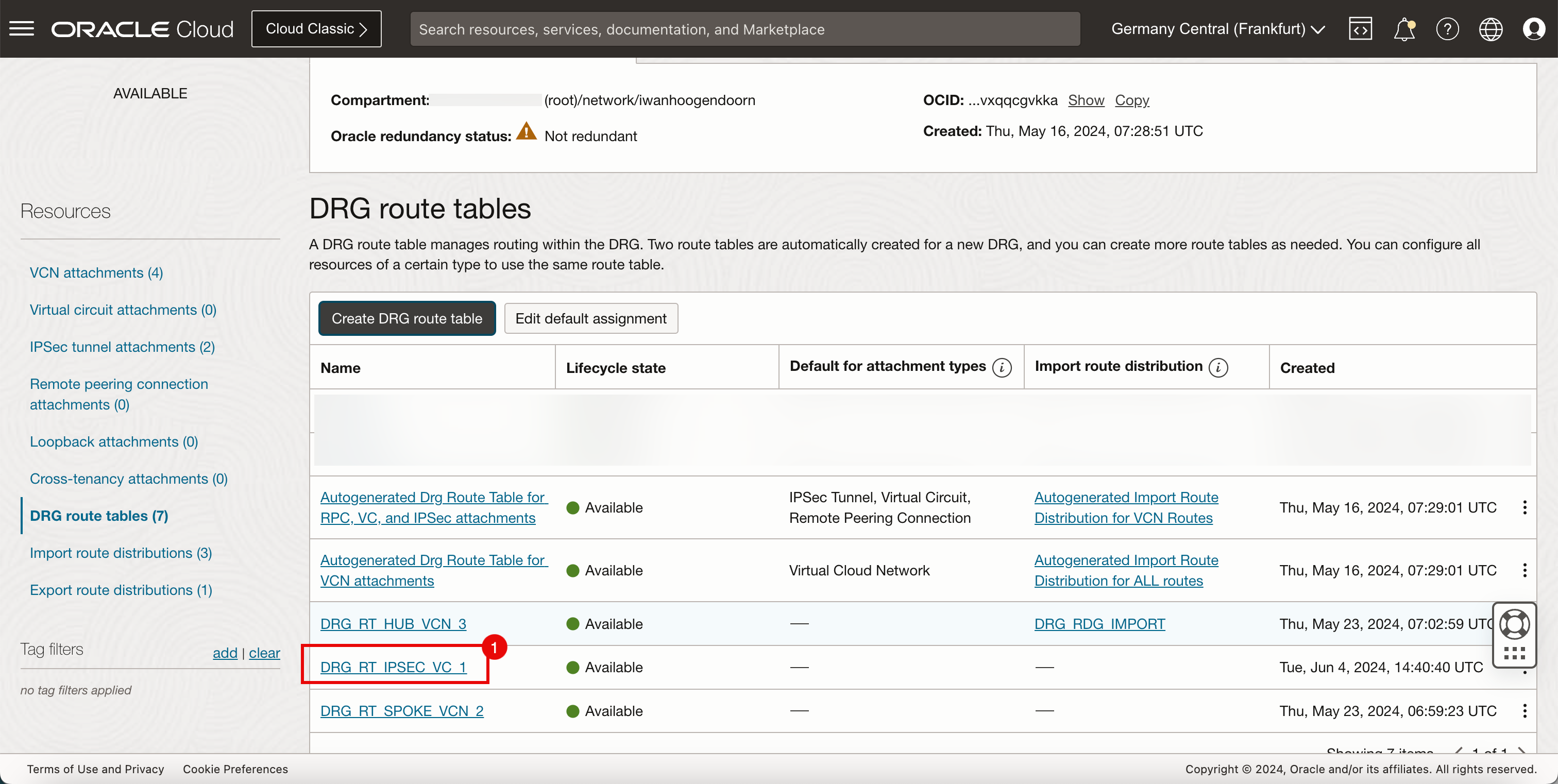Click Import route distributions sidebar link

click(120, 553)
